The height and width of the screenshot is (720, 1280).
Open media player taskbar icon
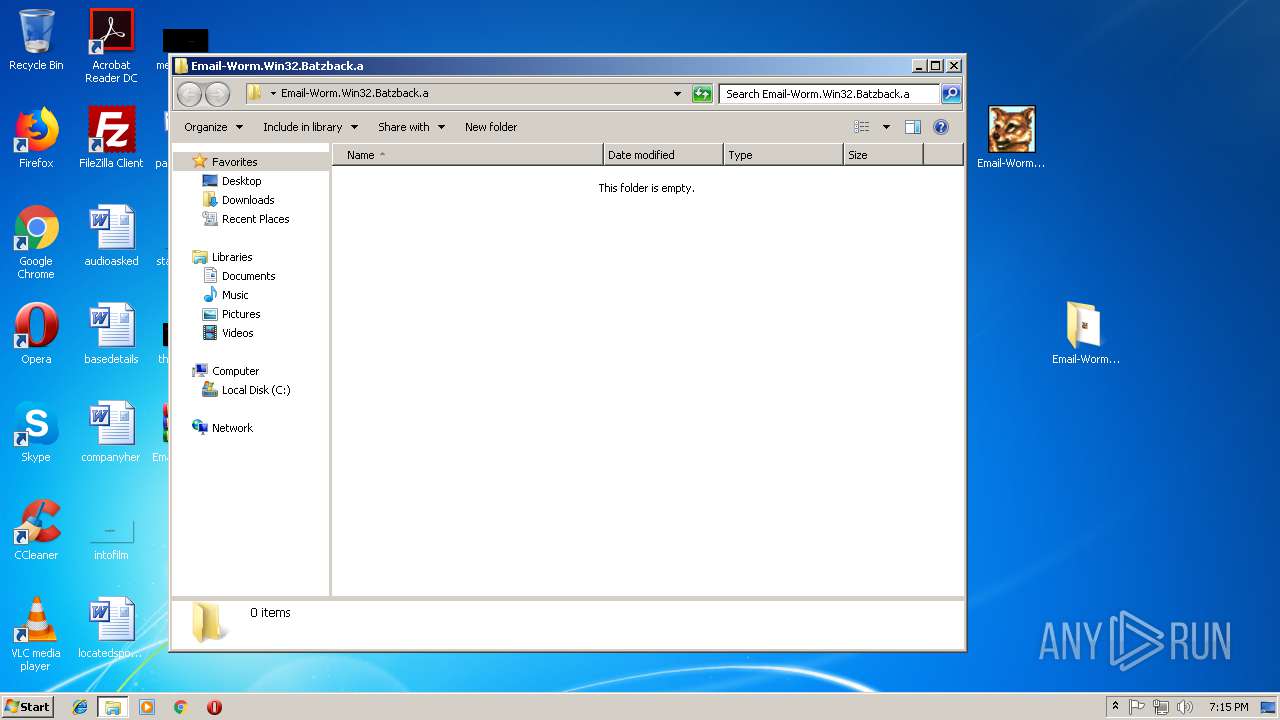pos(147,707)
